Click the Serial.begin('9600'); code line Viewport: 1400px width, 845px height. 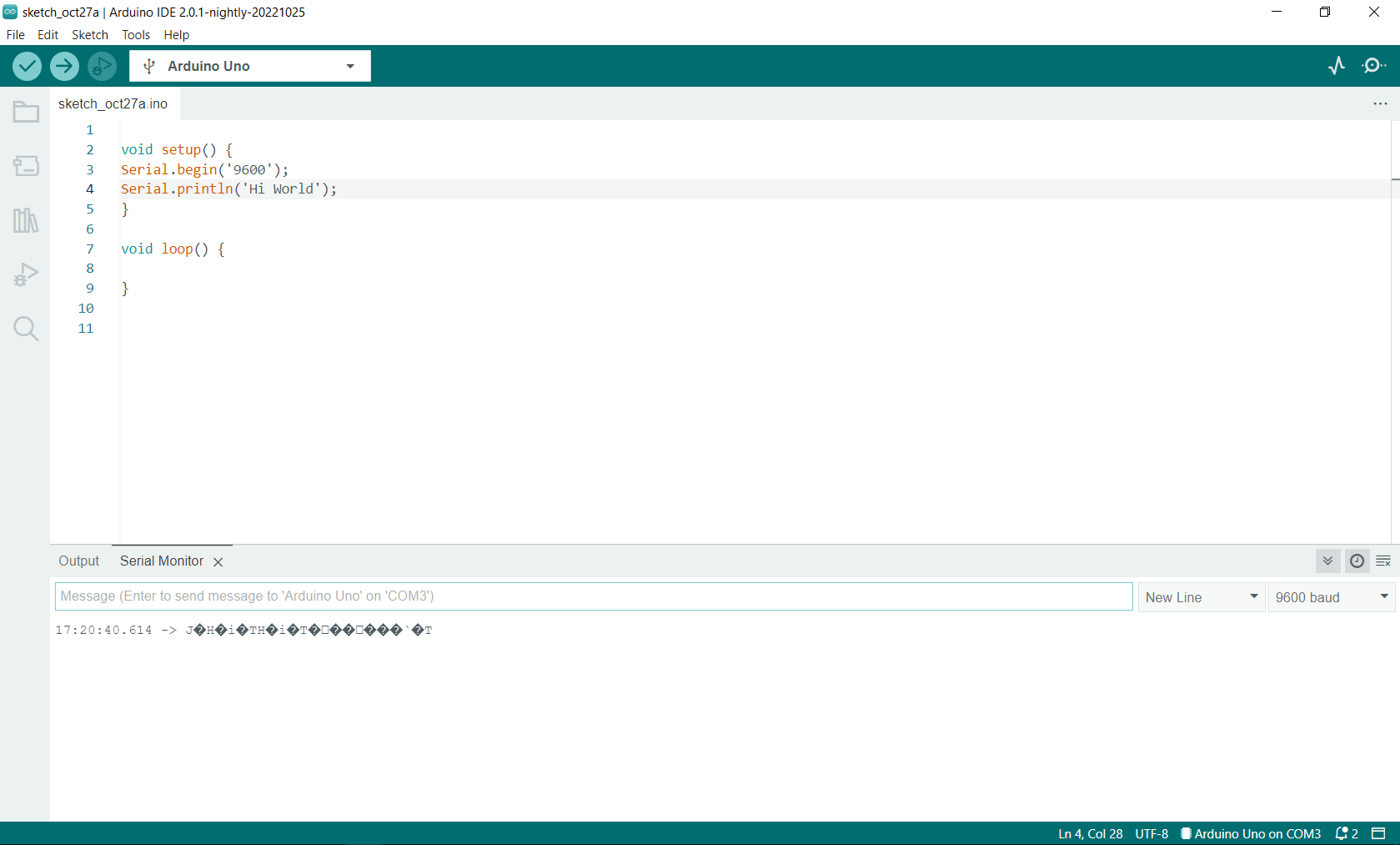tap(205, 169)
